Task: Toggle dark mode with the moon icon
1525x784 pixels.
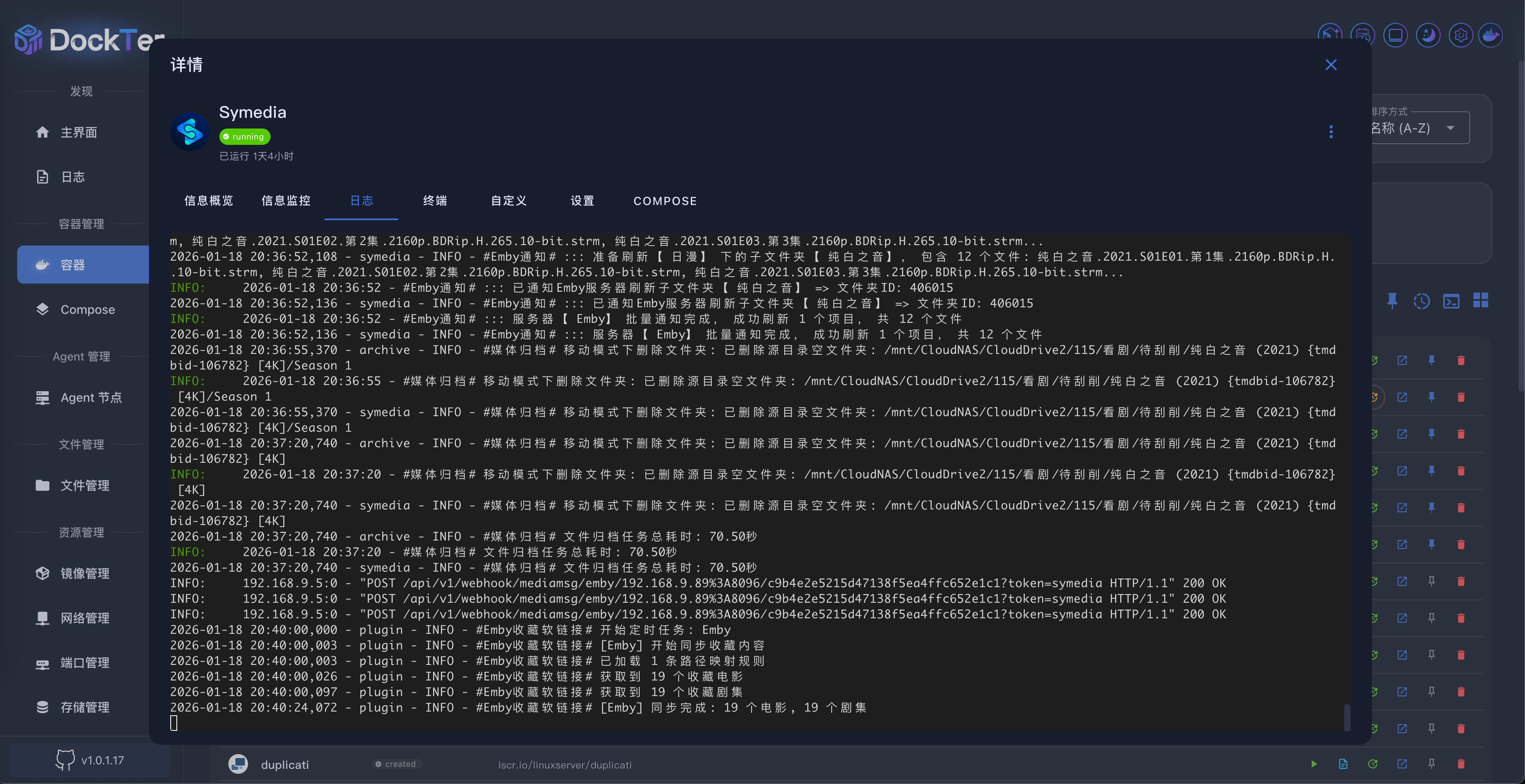Action: [x=1428, y=36]
